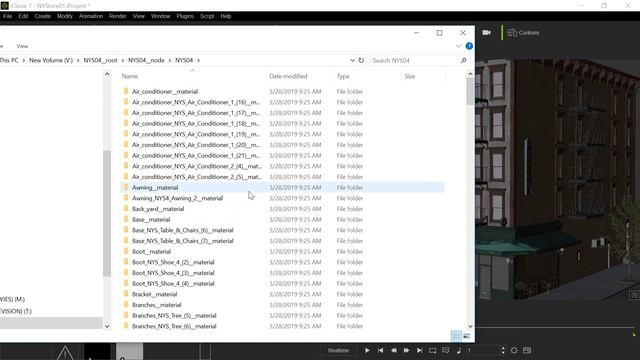
Task: Play the iClone timeline
Action: pyautogui.click(x=367, y=350)
